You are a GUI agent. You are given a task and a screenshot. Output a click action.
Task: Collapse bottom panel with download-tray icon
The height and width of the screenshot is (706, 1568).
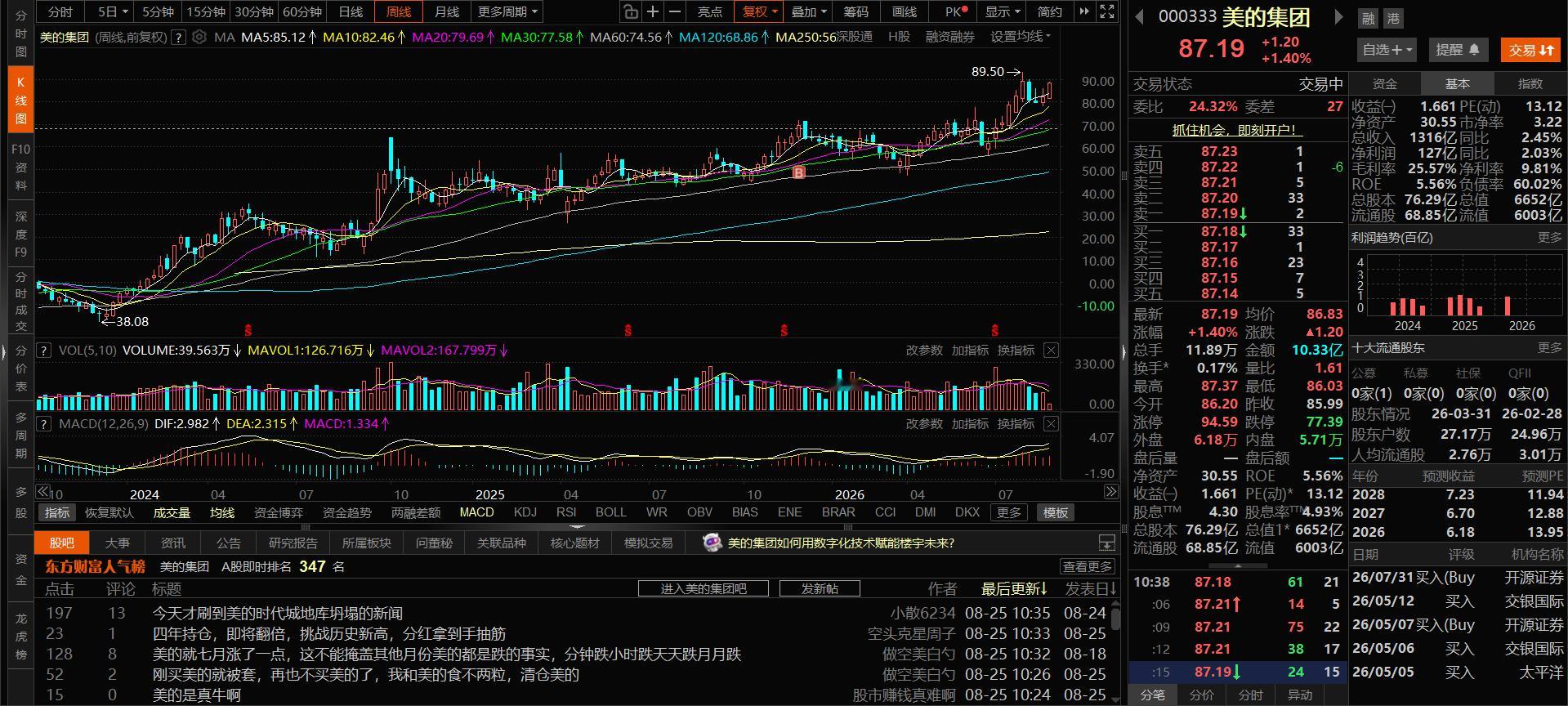(x=1107, y=543)
